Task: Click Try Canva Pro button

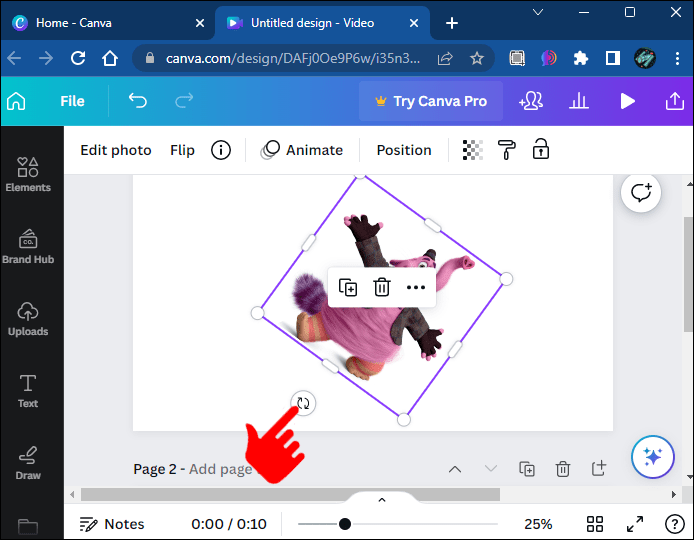Action: click(x=431, y=101)
